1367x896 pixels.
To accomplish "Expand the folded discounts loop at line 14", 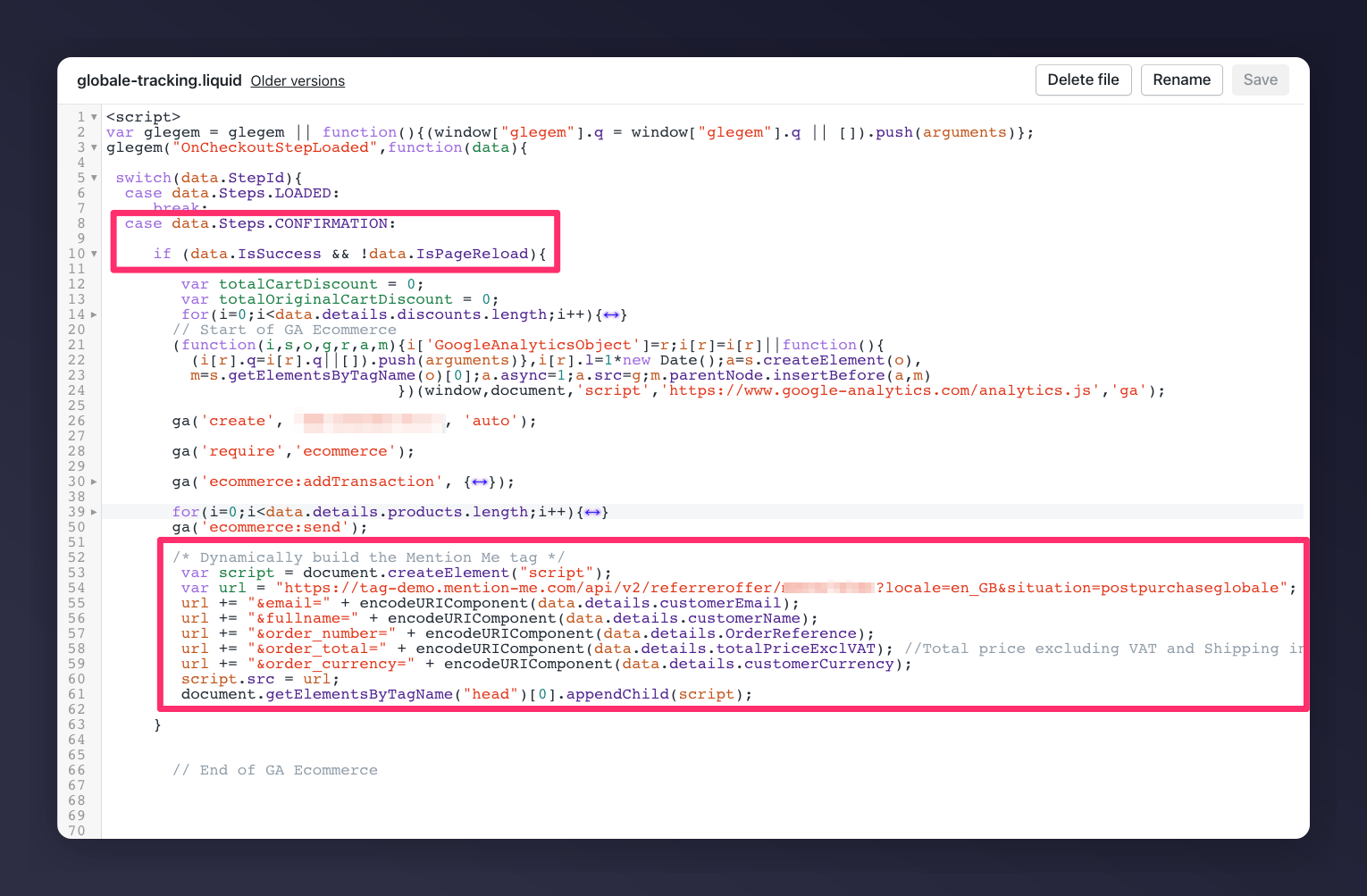I will click(94, 314).
